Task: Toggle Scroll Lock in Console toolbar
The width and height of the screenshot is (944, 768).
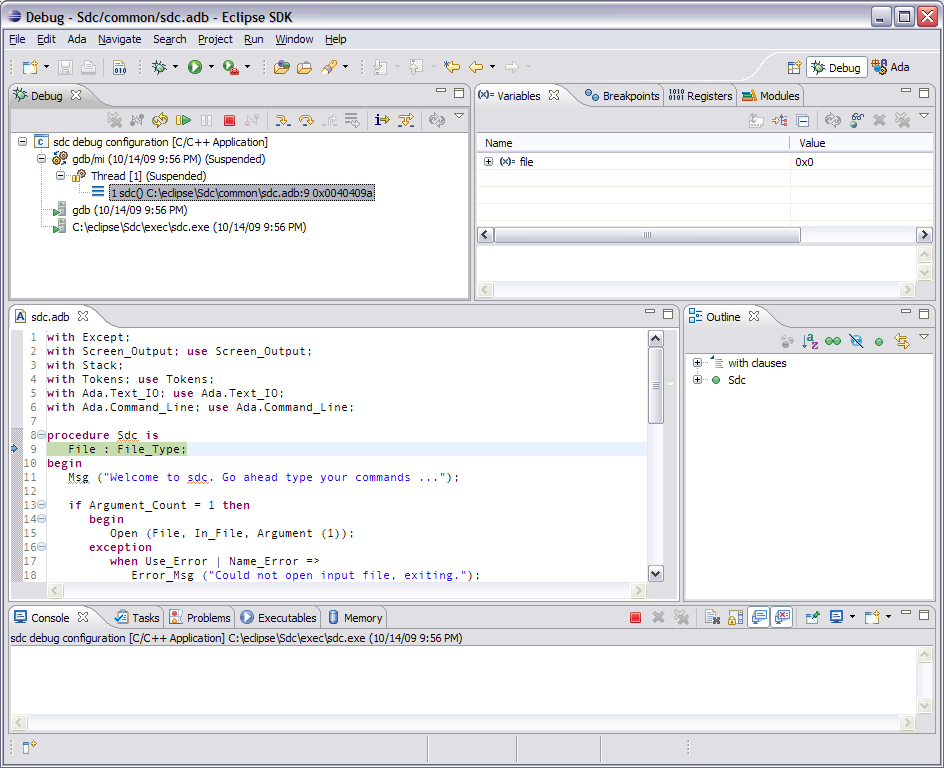Action: pos(735,618)
